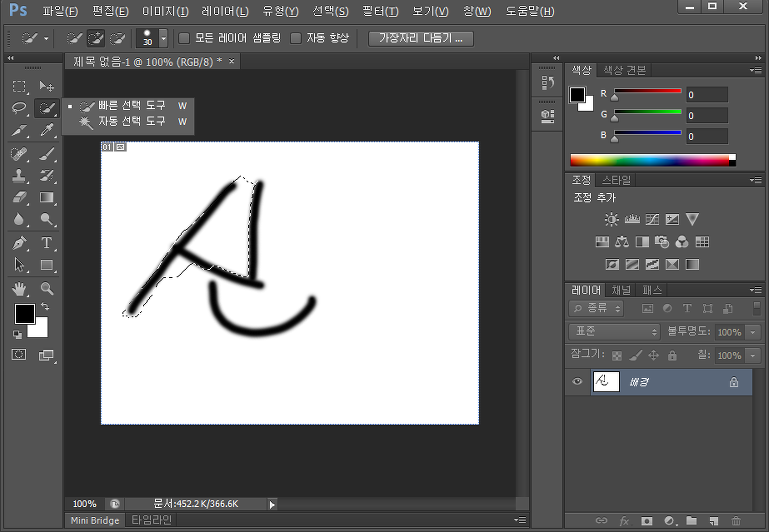Select the Rectangle shape tool
The width and height of the screenshot is (769, 532).
click(47, 265)
